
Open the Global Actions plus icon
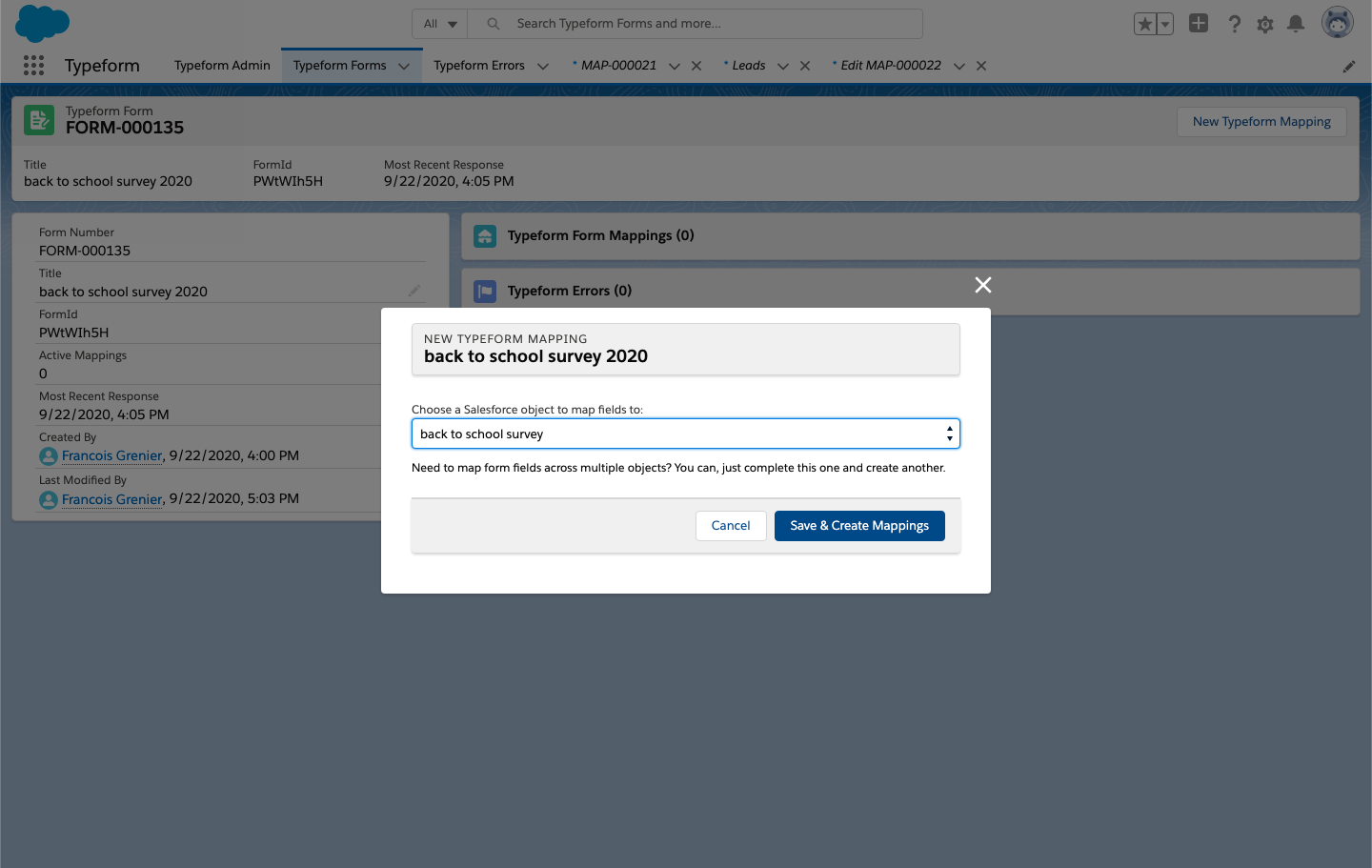coord(1199,23)
